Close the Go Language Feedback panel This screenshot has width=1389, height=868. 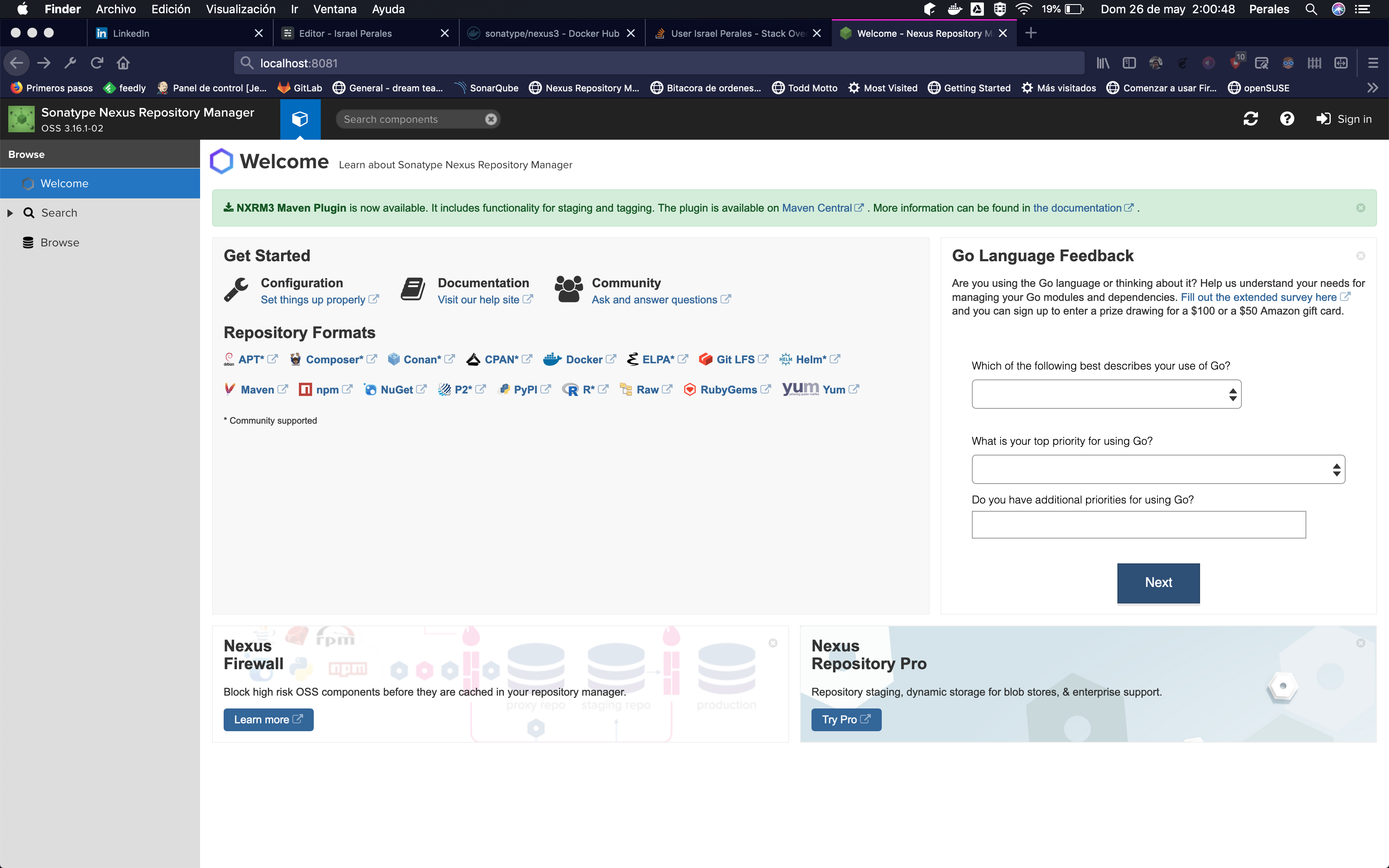pos(1361,256)
